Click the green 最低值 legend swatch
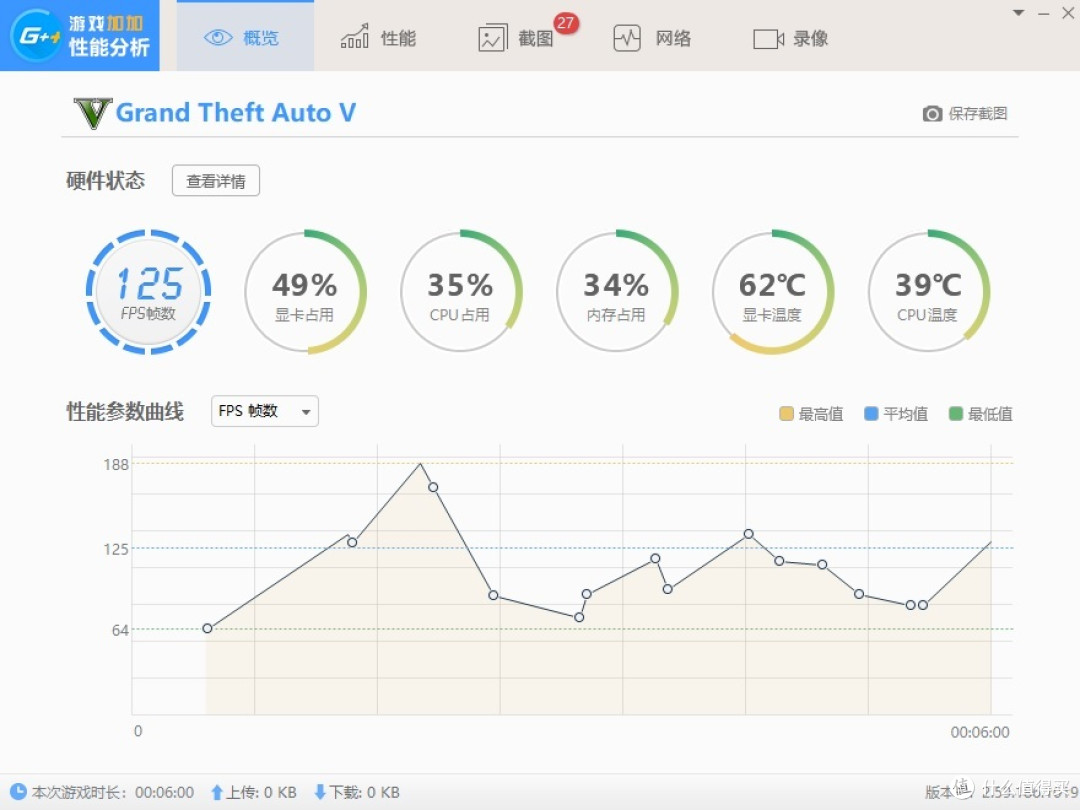The width and height of the screenshot is (1080, 810). pyautogui.click(x=955, y=413)
